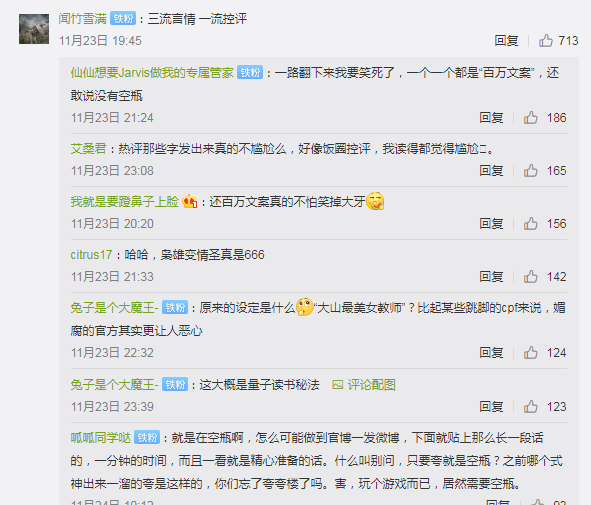Open 仙仙想要Jarvis做我的专属管家 profile
Viewport: 591px width, 505px height.
click(152, 72)
